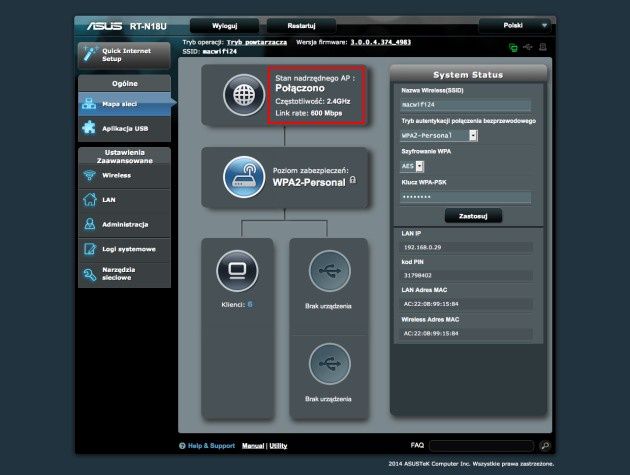Viewport: 630px width, 475px height.
Task: Click the Wireless signal icon in sidebar
Action: [x=89, y=175]
